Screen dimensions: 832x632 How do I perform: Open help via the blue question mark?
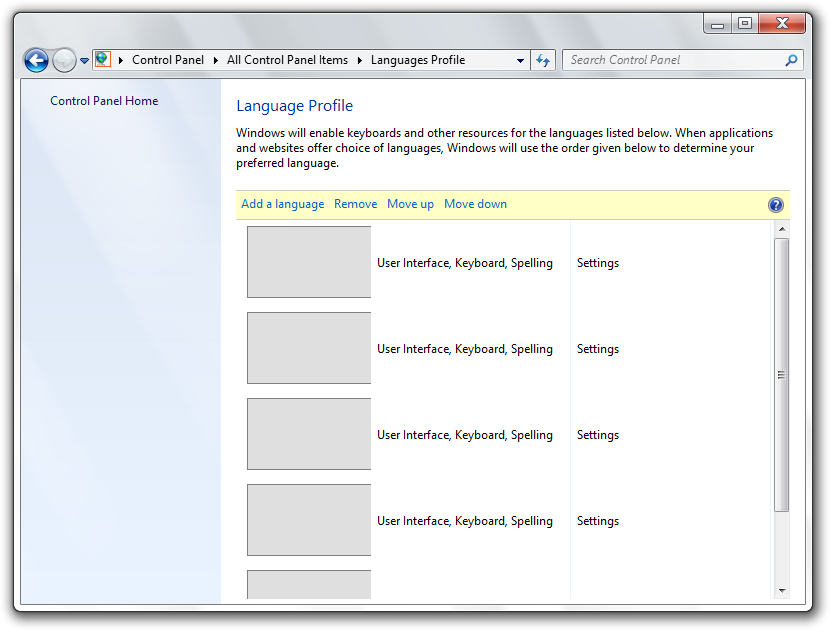pos(776,205)
